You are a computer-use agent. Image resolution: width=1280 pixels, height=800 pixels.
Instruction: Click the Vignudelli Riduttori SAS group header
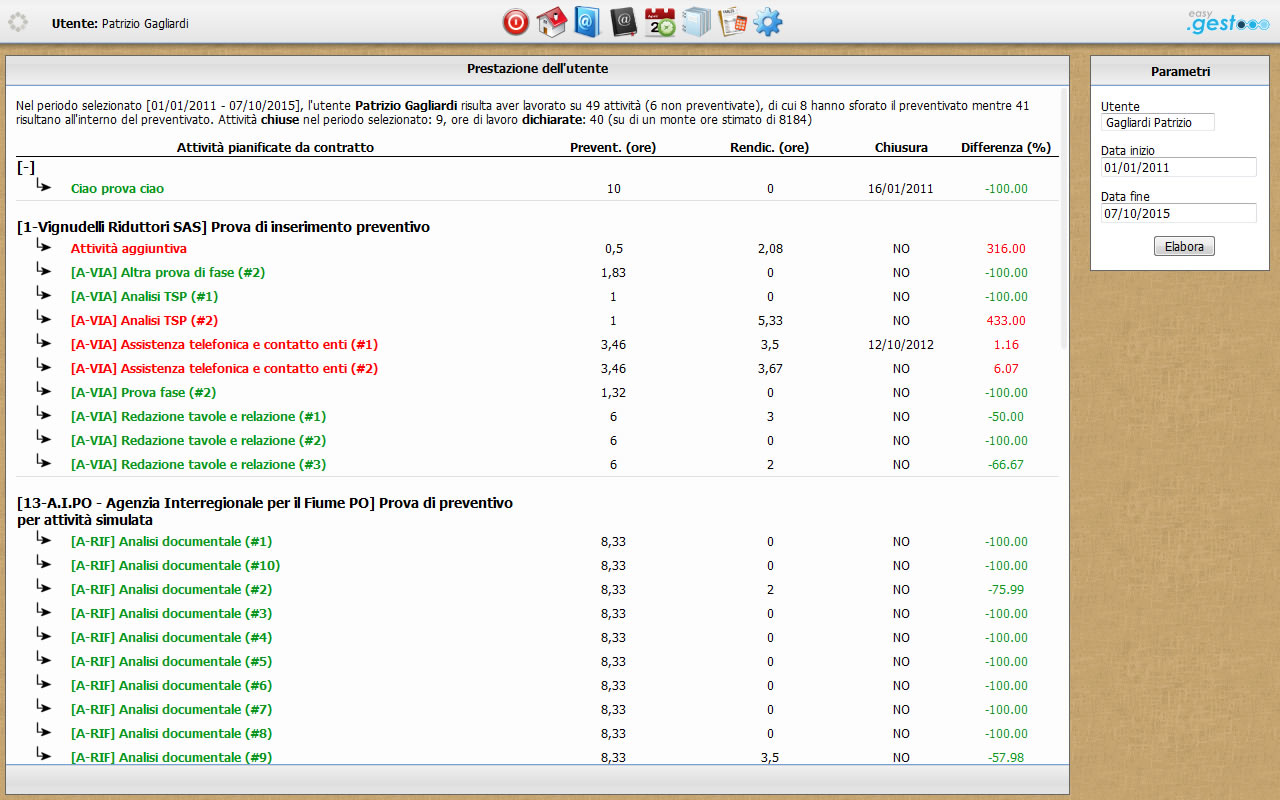tap(223, 227)
